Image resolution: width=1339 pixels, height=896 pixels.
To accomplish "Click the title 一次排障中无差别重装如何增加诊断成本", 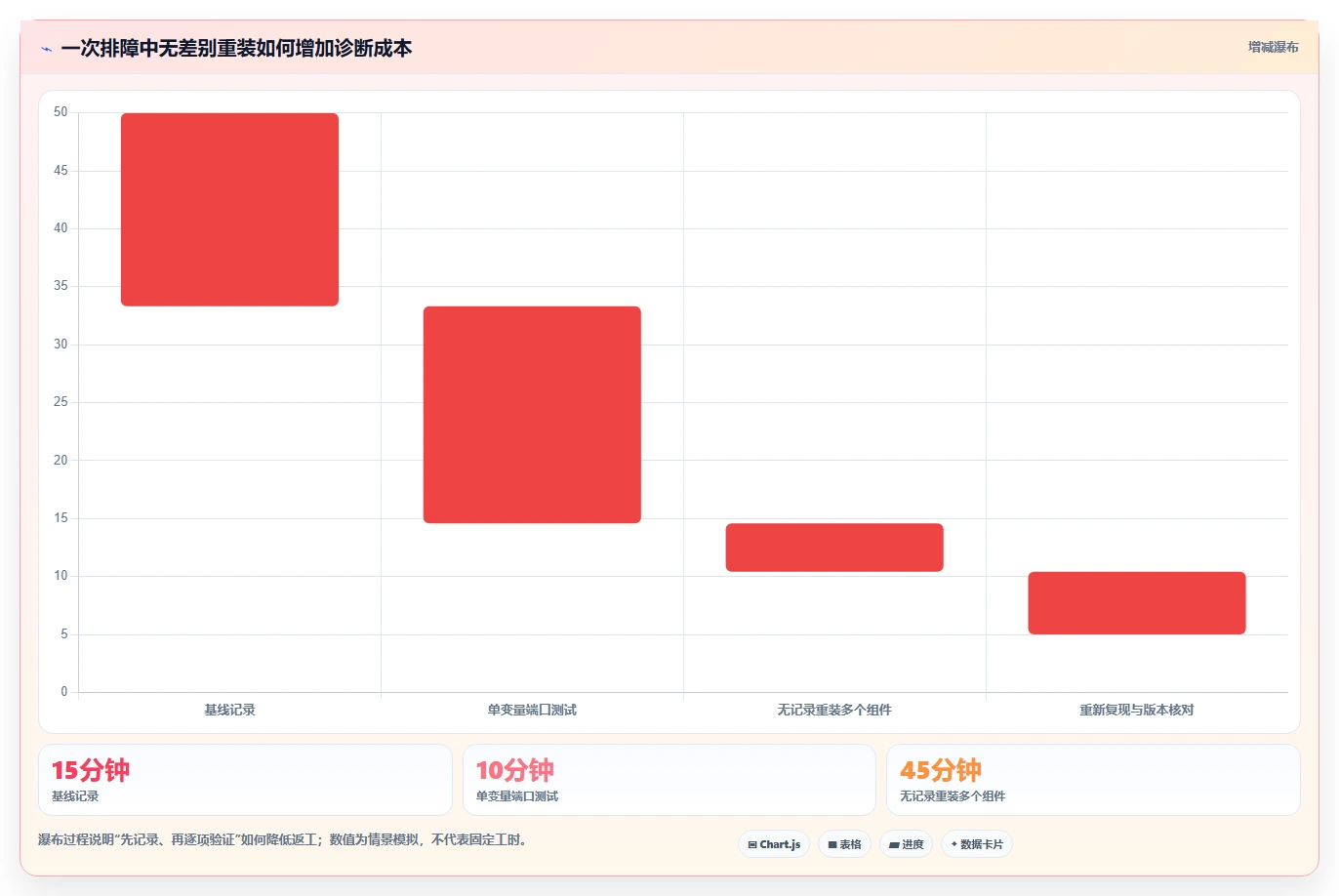I will pyautogui.click(x=236, y=48).
